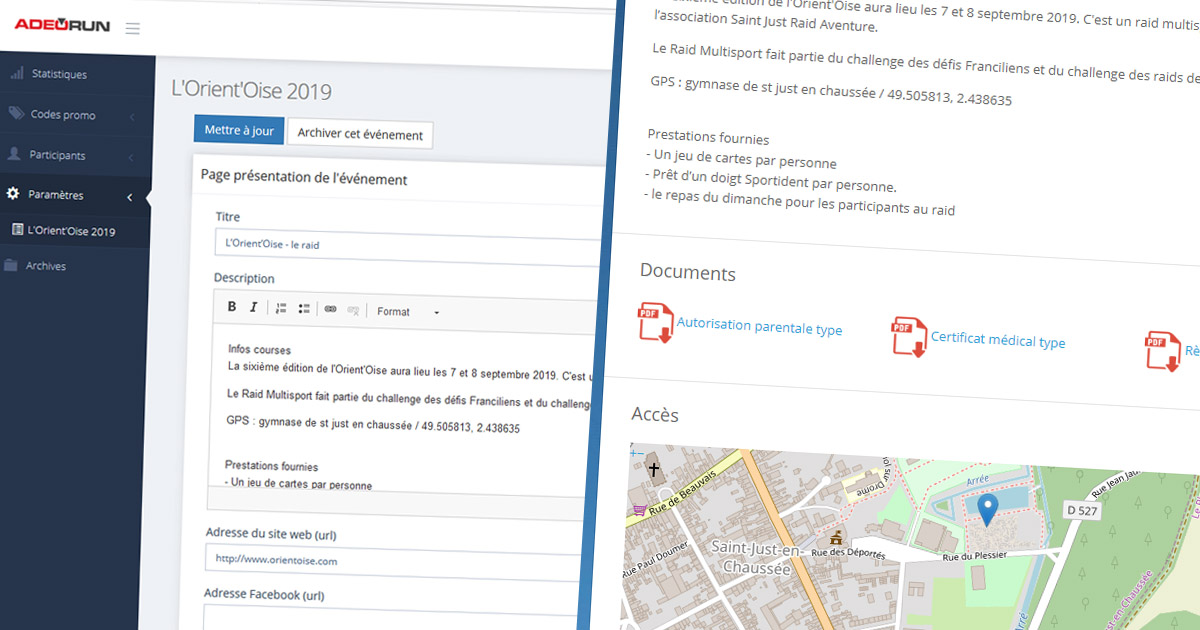The width and height of the screenshot is (1200, 630).
Task: Click the Adresse du site web field
Action: tap(395, 562)
